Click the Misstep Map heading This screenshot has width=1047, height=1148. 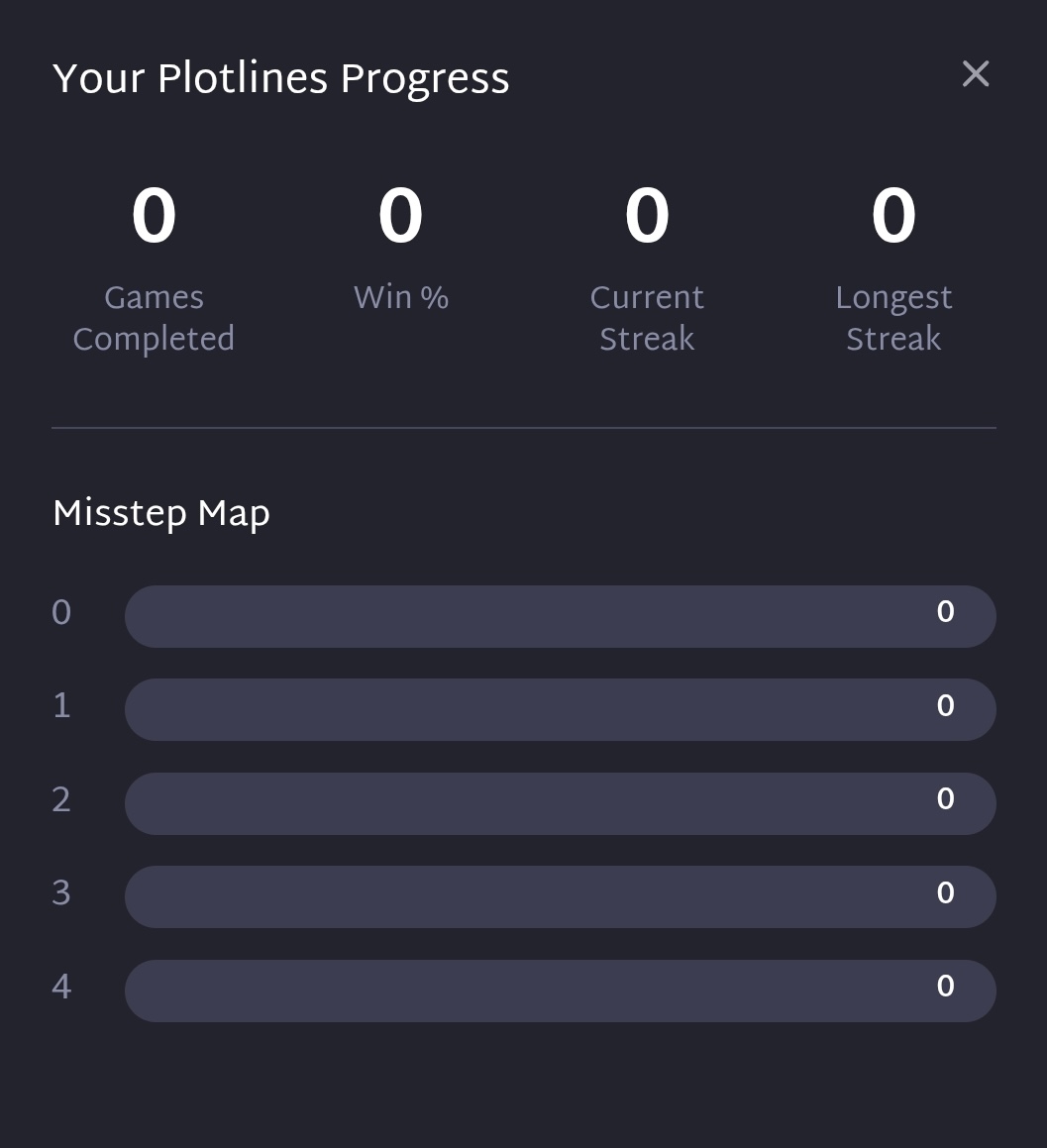click(x=161, y=514)
